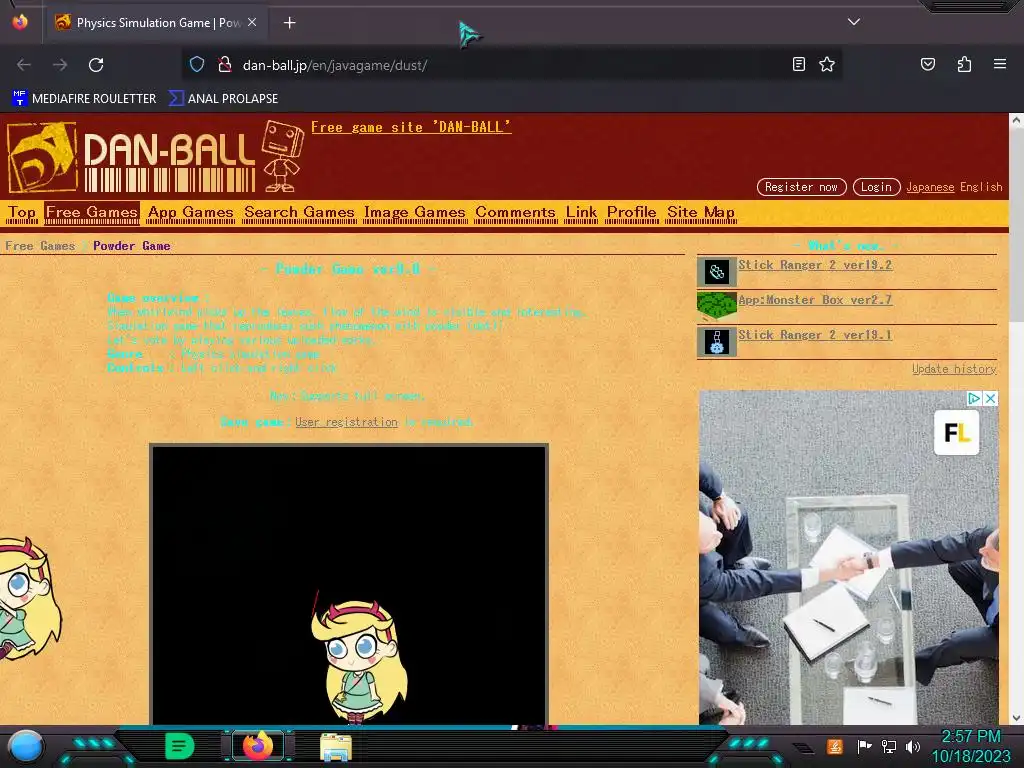The image size is (1024, 768).
Task: Switch language to English
Action: pos(981,187)
